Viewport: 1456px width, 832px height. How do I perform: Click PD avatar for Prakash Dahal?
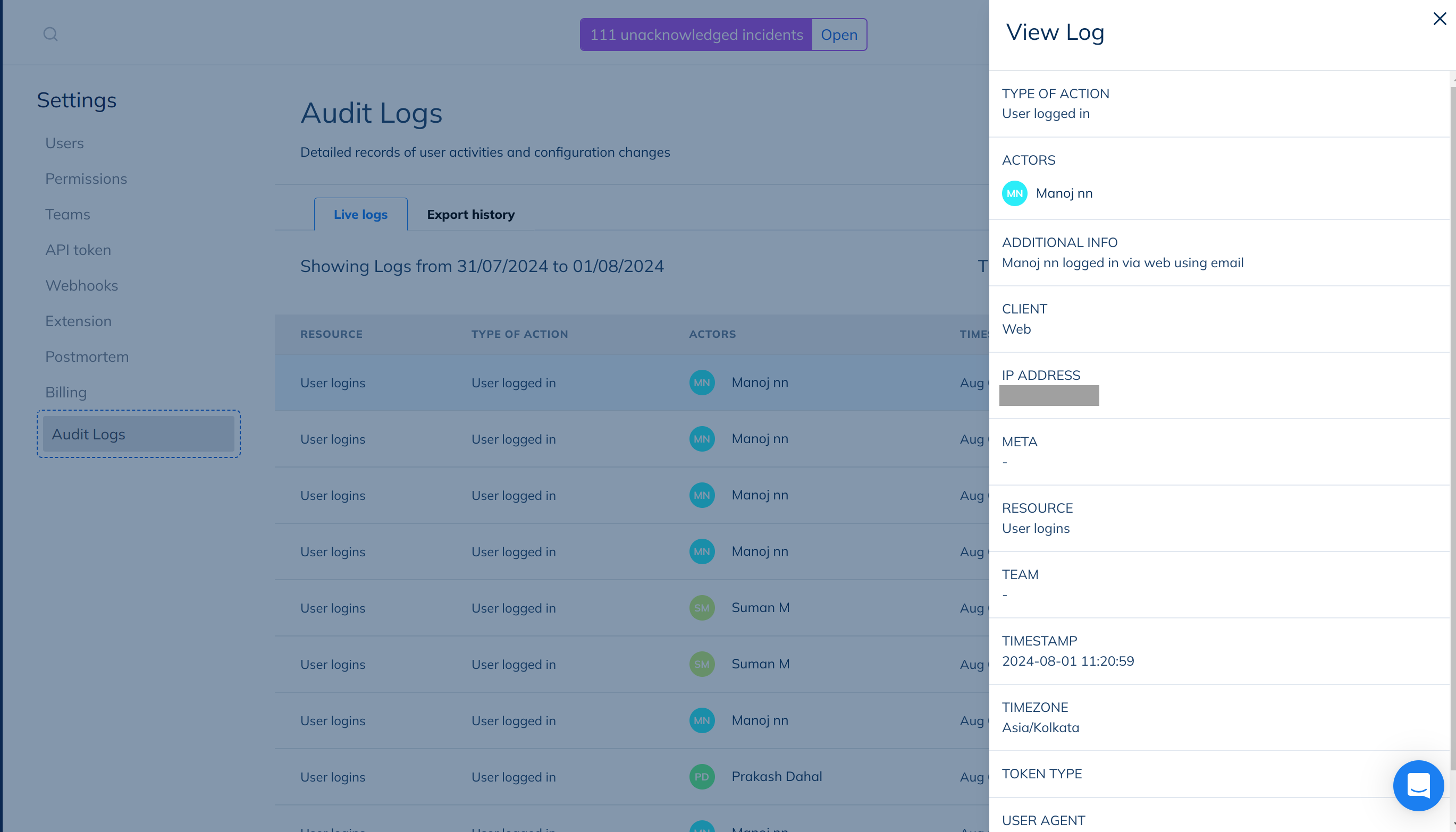[701, 777]
